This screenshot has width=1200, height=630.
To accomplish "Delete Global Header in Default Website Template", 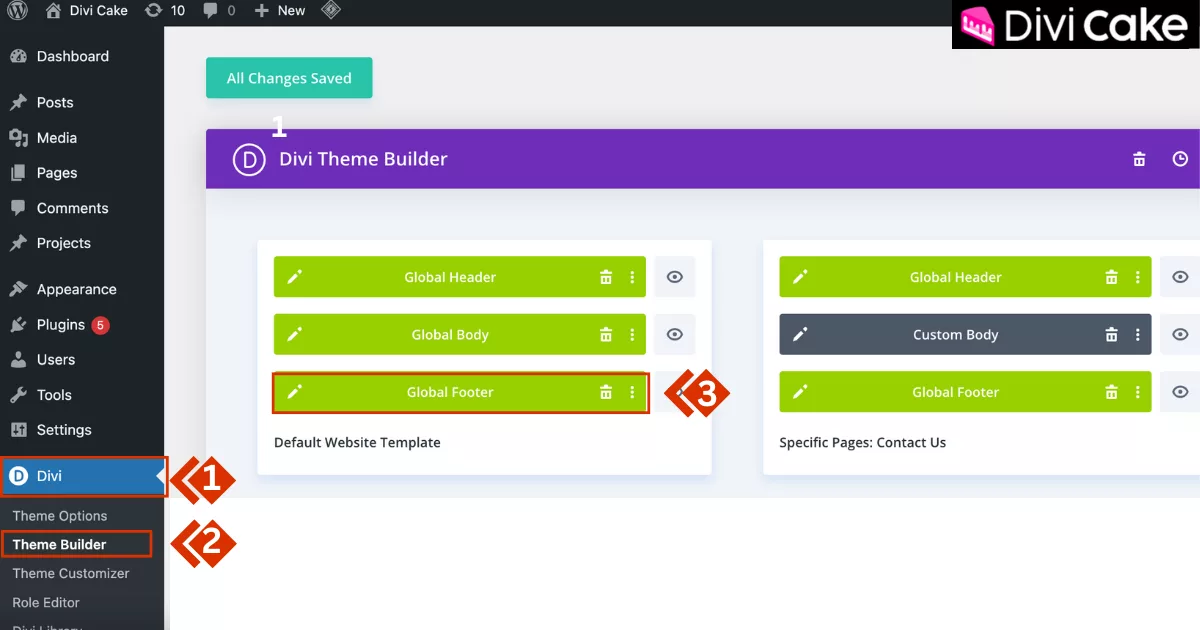I will click(x=605, y=277).
